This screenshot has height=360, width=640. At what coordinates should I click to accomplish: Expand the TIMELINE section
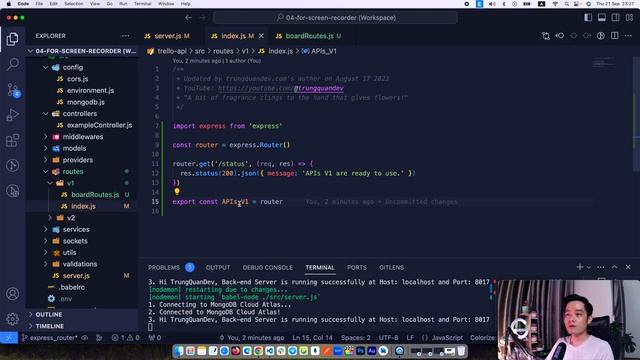pyautogui.click(x=49, y=326)
